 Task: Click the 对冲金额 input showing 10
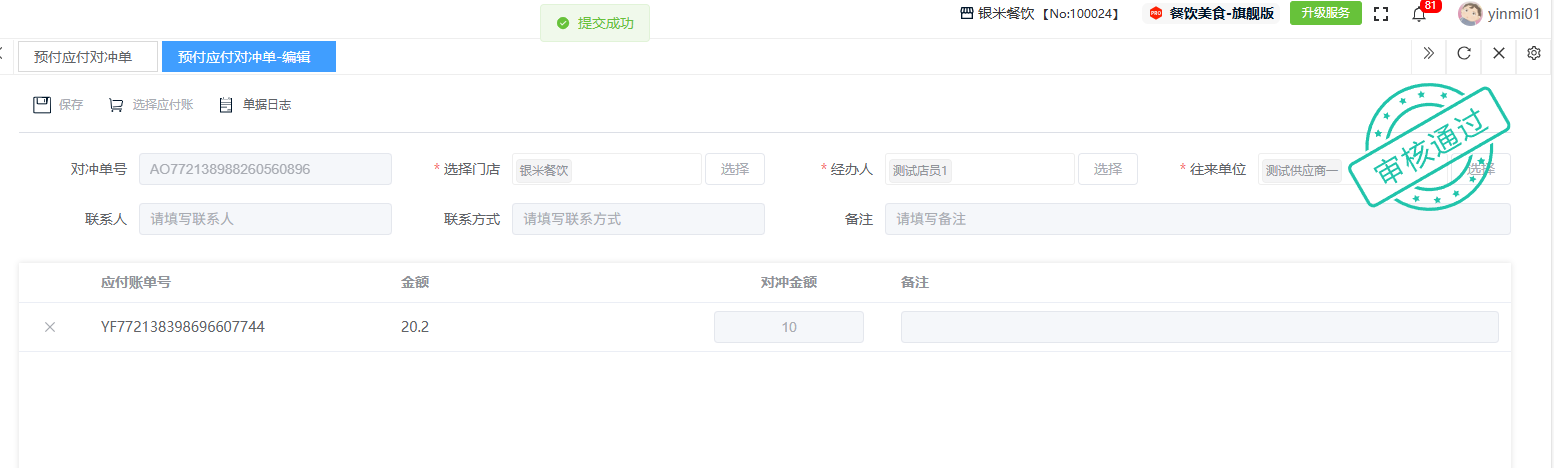[x=788, y=327]
